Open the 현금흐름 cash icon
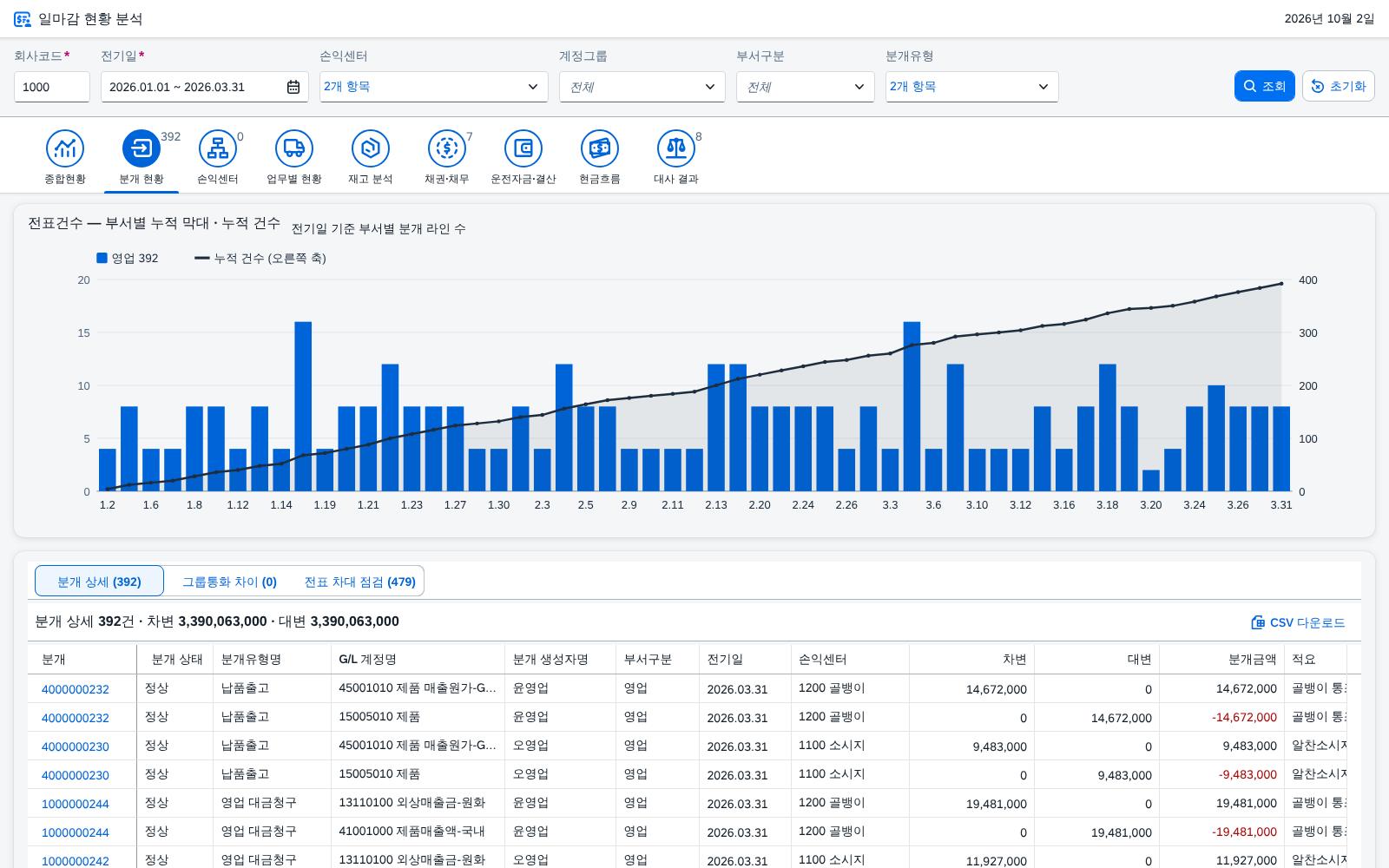The image size is (1389, 868). click(x=600, y=148)
